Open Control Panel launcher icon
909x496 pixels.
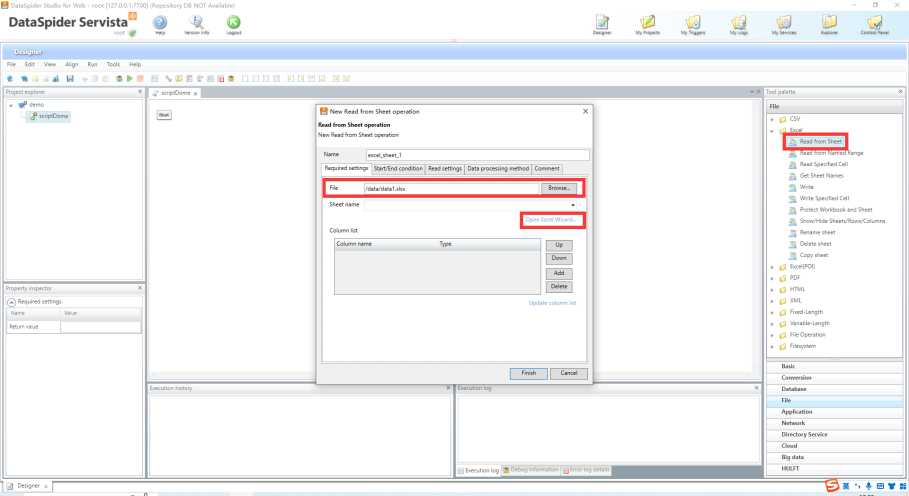pos(875,24)
